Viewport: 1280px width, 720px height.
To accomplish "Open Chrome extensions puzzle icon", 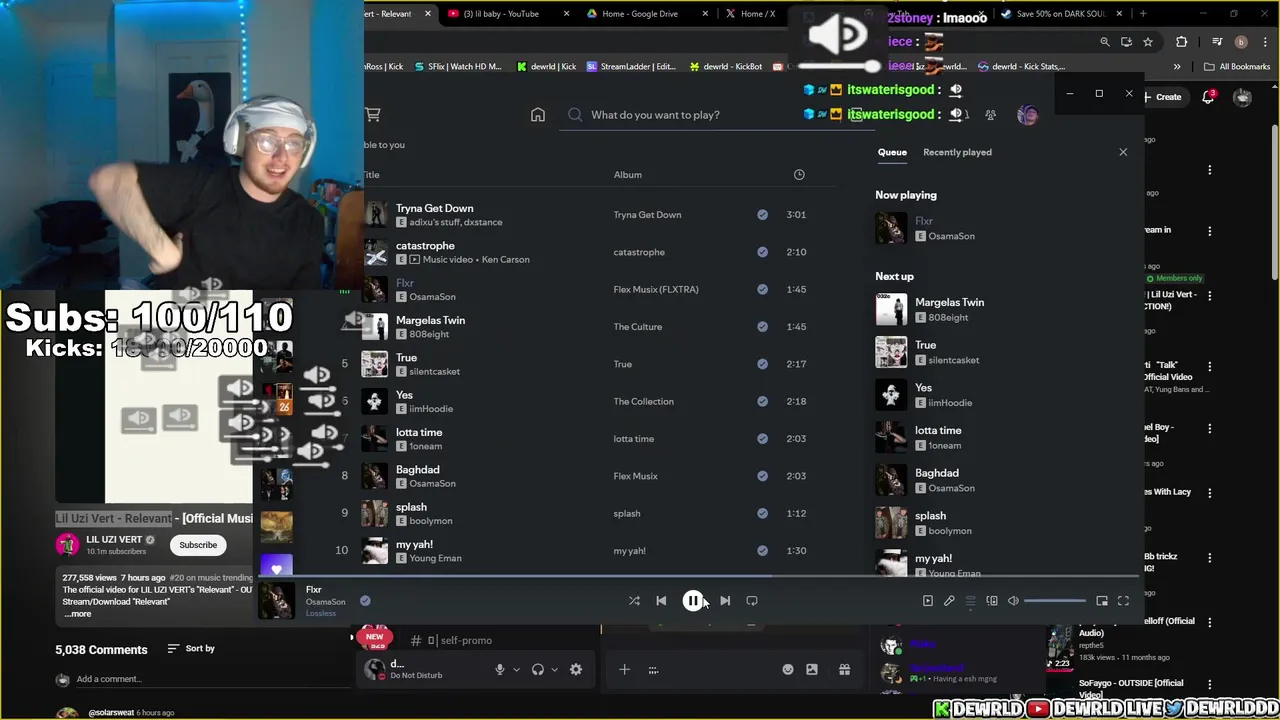I will tap(1182, 42).
